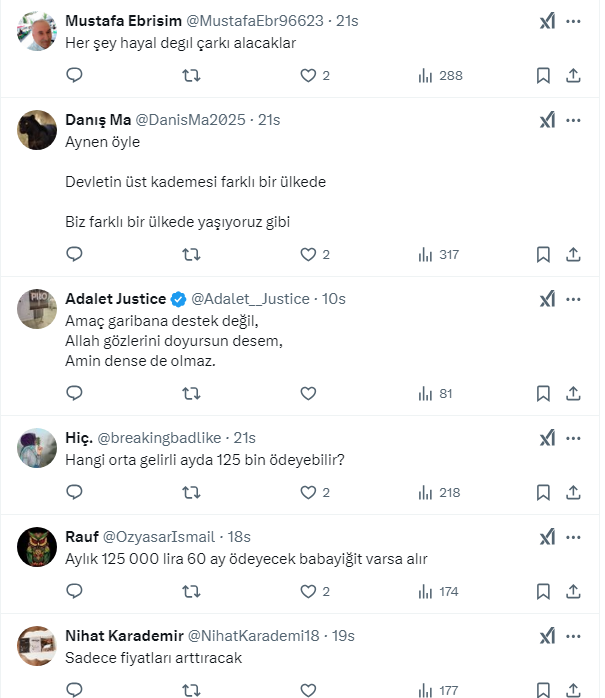Open more options on Adalet Justice's tweet

(x=573, y=298)
